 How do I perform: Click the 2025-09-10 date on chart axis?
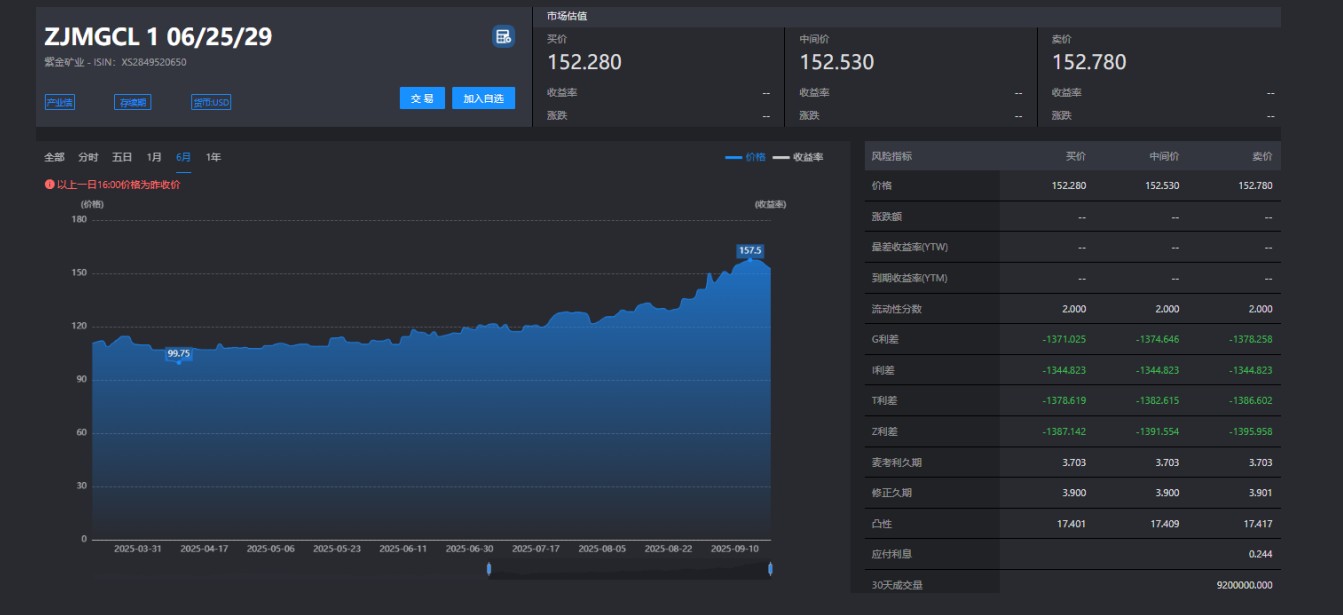tap(734, 548)
